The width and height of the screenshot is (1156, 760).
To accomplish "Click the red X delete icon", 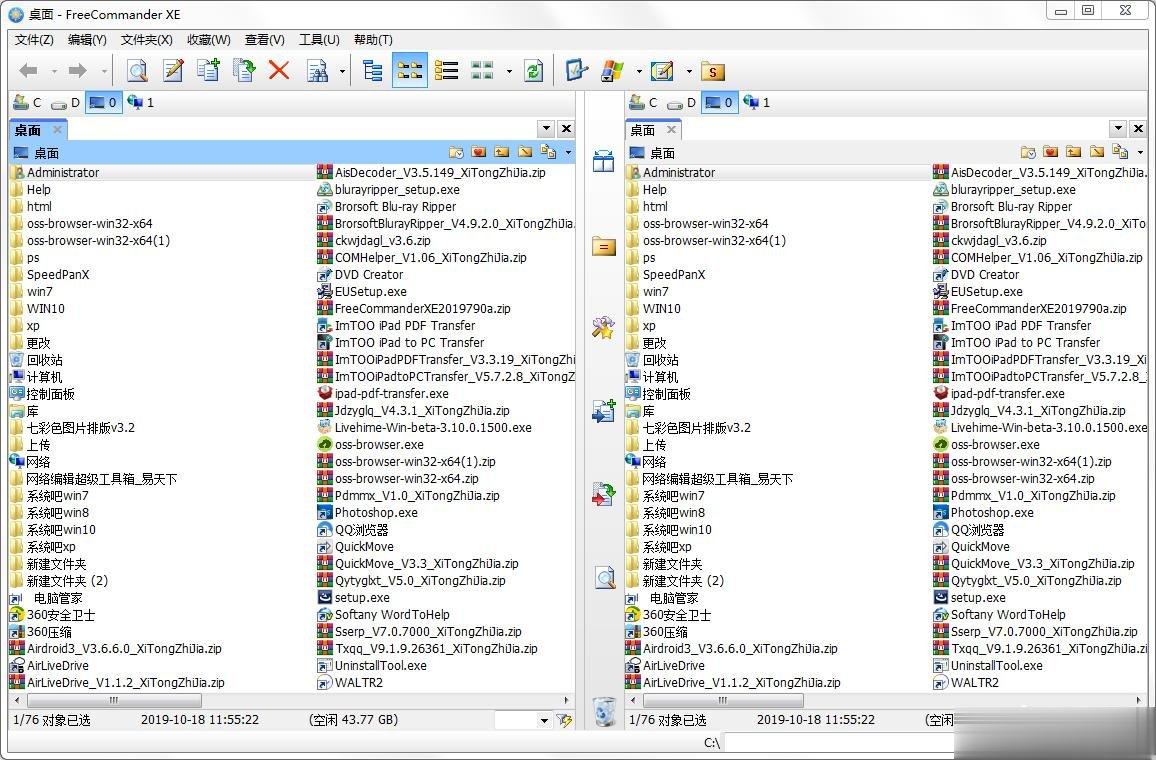I will point(279,71).
